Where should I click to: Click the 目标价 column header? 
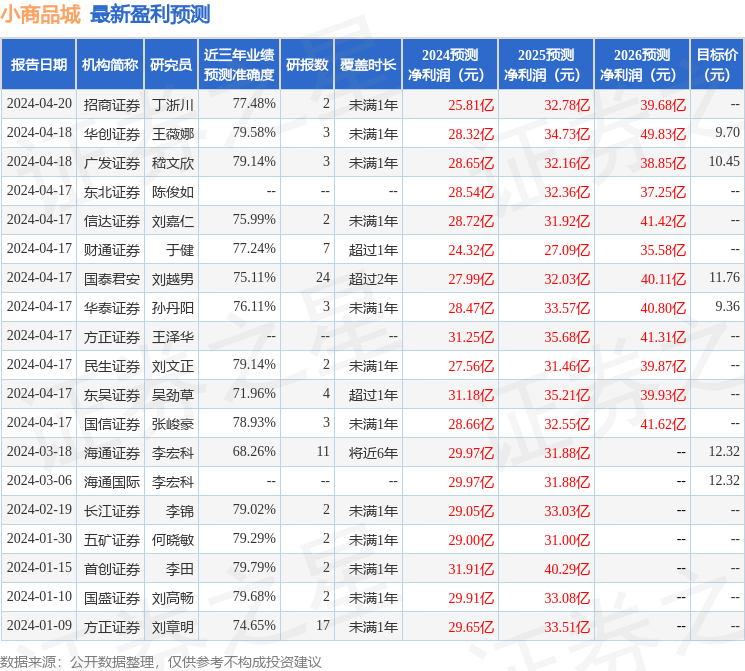click(x=716, y=65)
